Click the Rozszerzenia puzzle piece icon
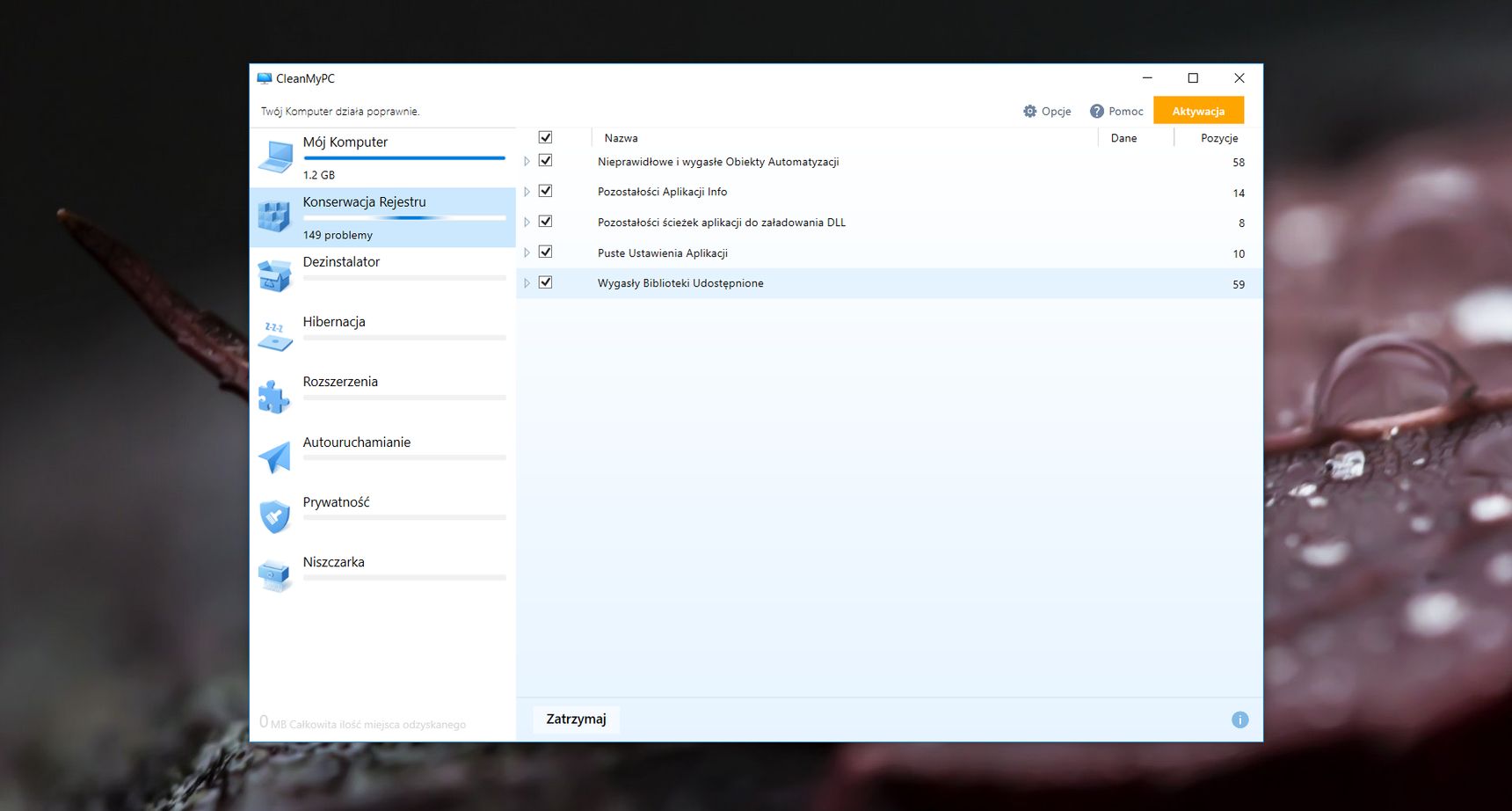Image resolution: width=1512 pixels, height=811 pixels. point(273,396)
